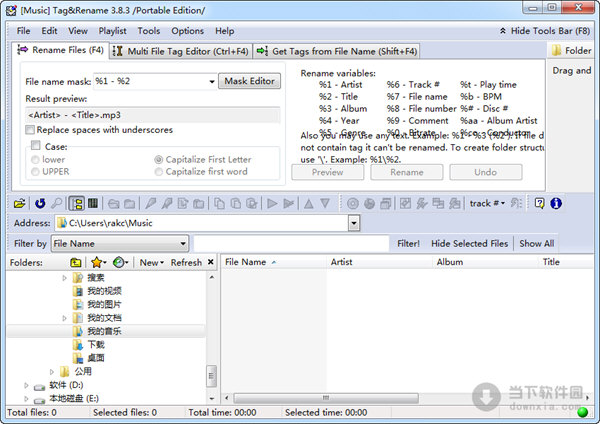Click the Undo button
This screenshot has width=600, height=424.
pos(486,172)
